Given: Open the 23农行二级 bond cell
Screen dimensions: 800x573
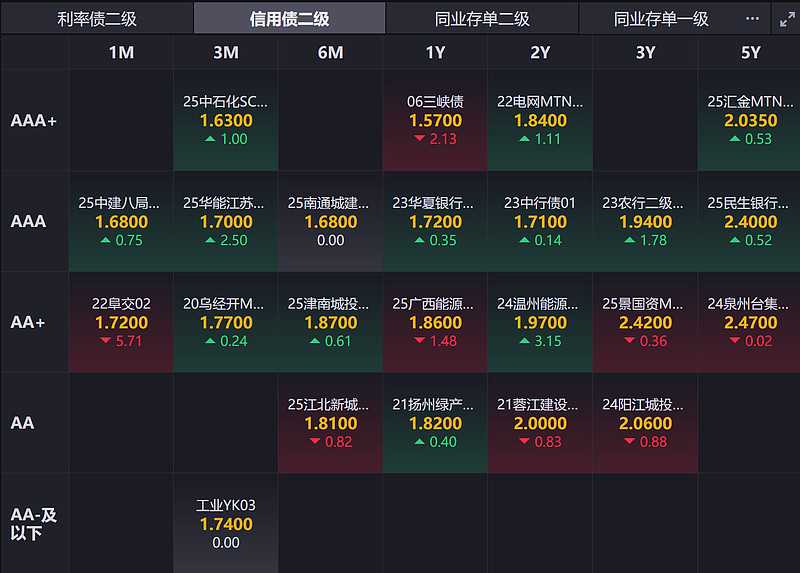Looking at the screenshot, I should coord(645,221).
